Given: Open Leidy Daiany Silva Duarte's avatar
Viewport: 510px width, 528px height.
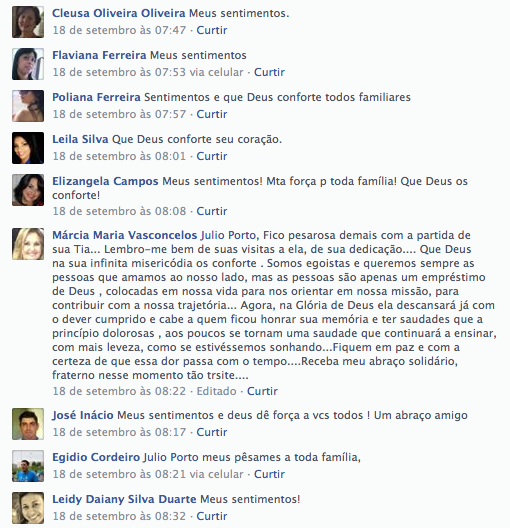Looking at the screenshot, I should (28, 508).
